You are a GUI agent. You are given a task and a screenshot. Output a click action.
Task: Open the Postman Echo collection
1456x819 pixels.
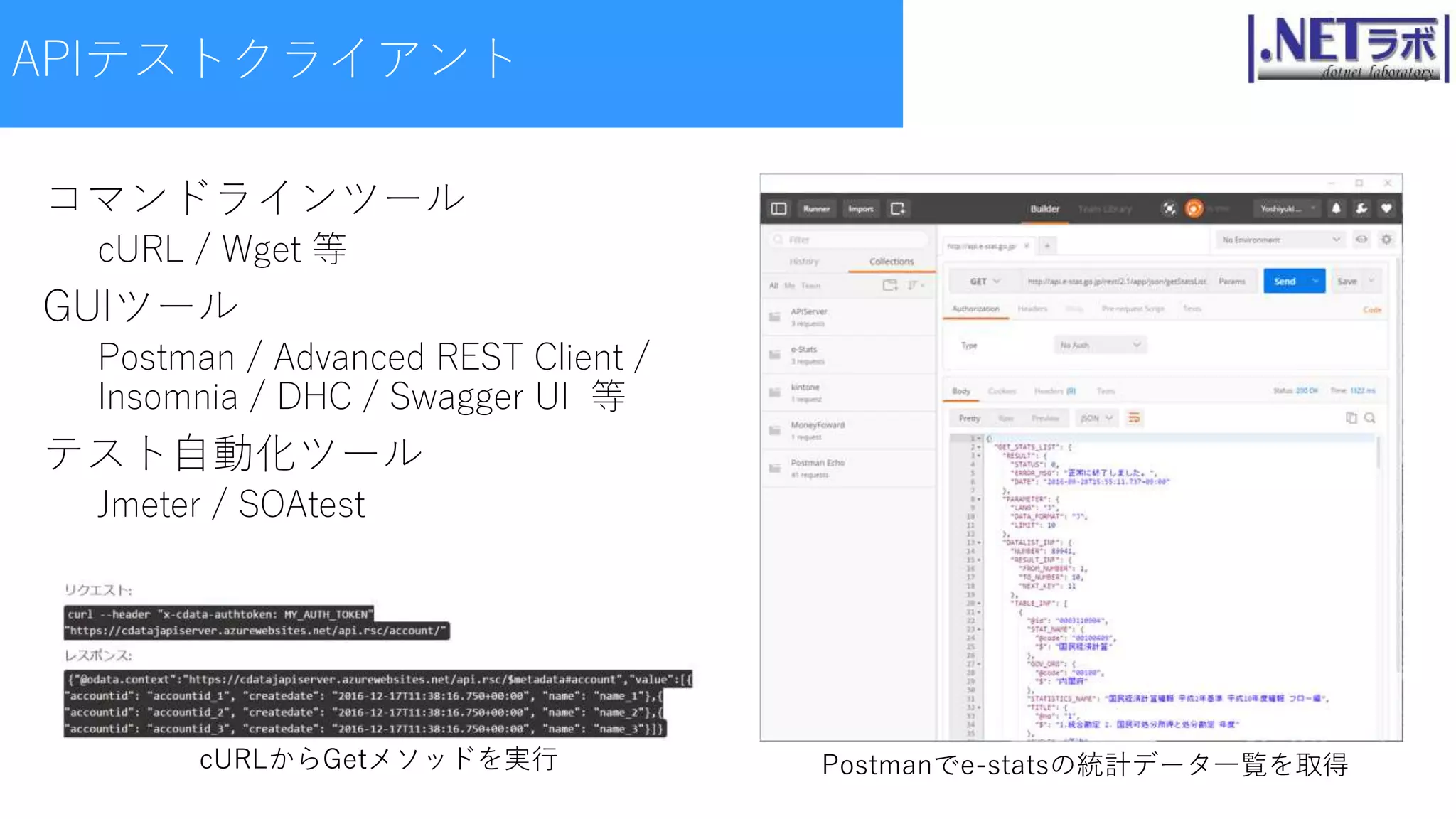(x=848, y=468)
